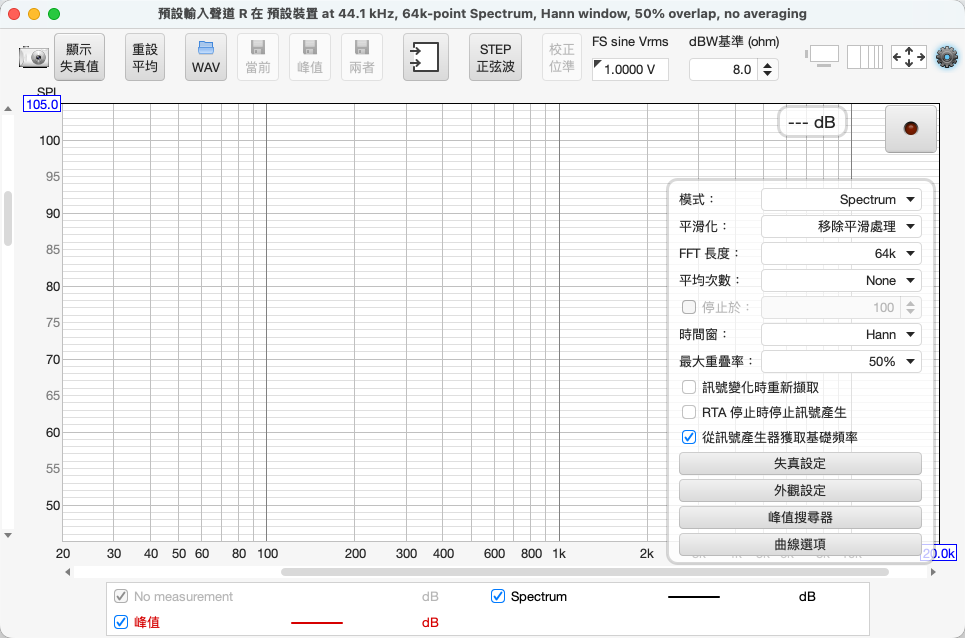Click the left horizontal scroll arrow

click(68, 572)
